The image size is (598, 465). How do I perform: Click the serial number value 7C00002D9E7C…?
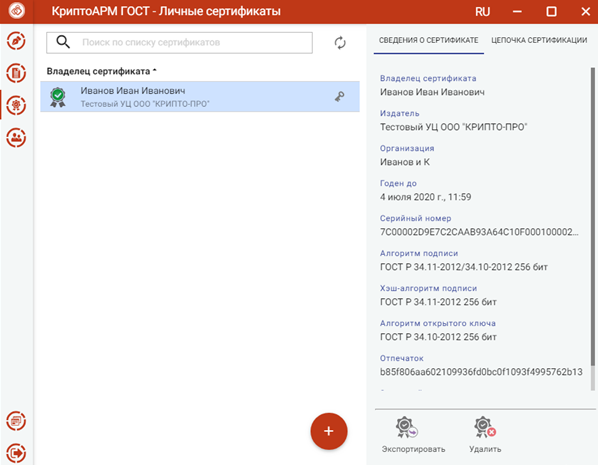coord(479,232)
